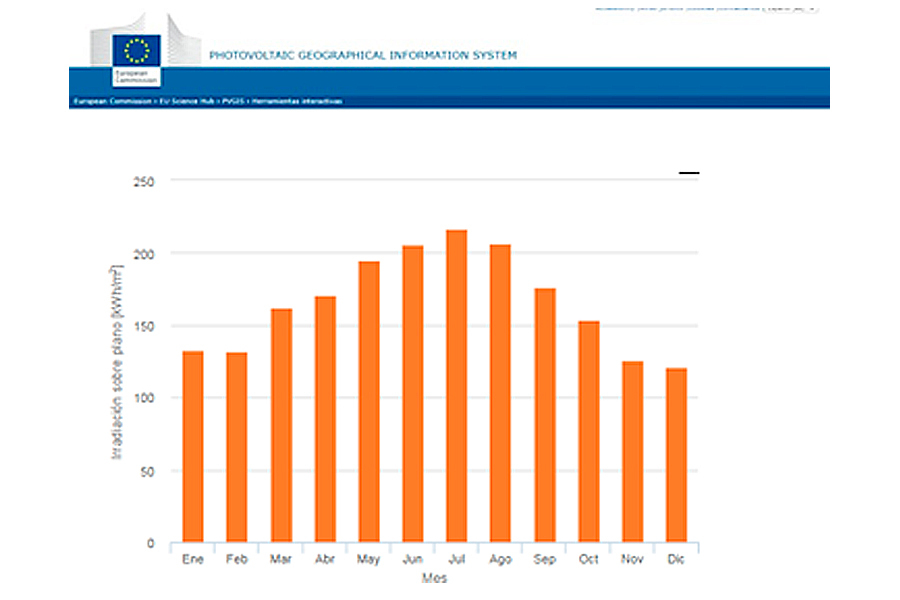Select the Oct bar in chart

(589, 432)
